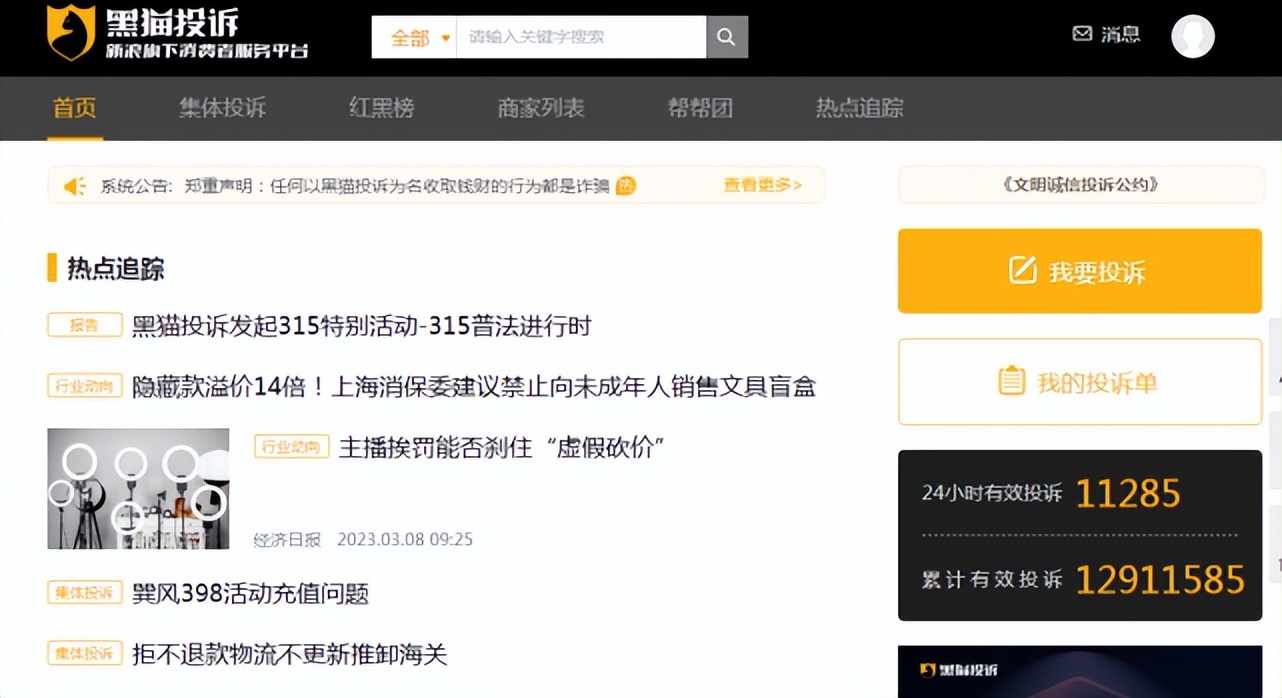Image resolution: width=1282 pixels, height=698 pixels.
Task: Expand the 全部 search category dropdown
Action: [x=413, y=36]
